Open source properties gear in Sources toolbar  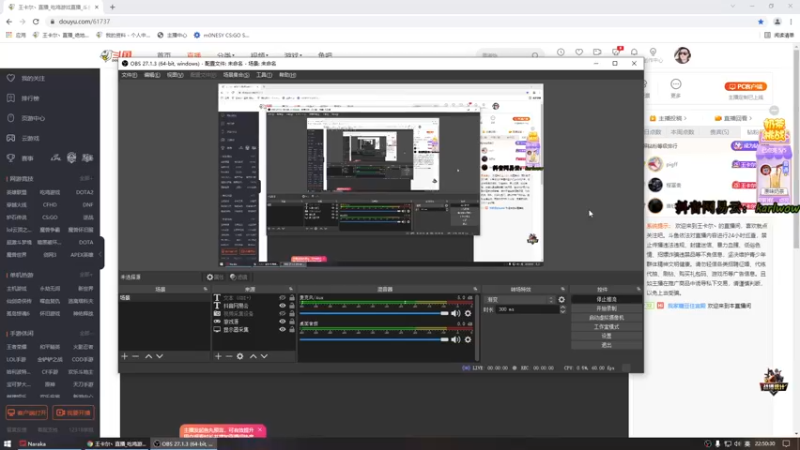coord(240,356)
